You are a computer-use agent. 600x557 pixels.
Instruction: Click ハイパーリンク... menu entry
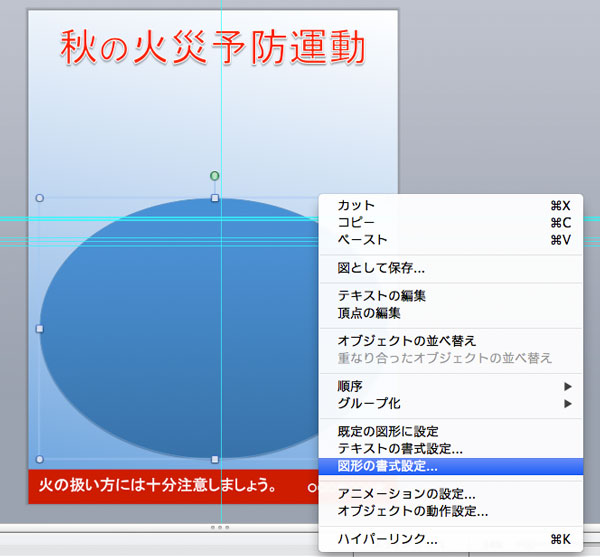tap(387, 539)
